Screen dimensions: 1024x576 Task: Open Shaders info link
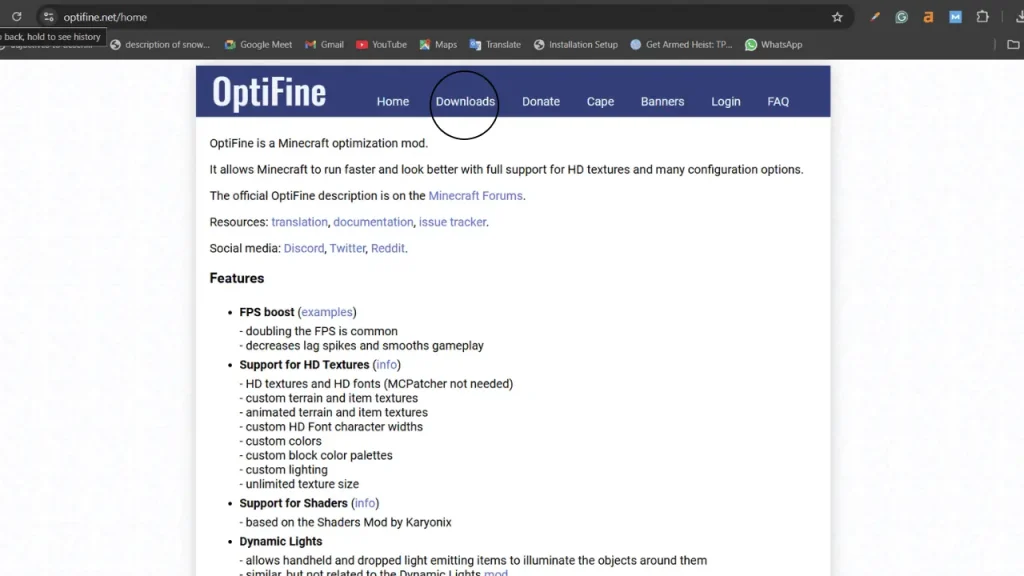[x=364, y=503]
